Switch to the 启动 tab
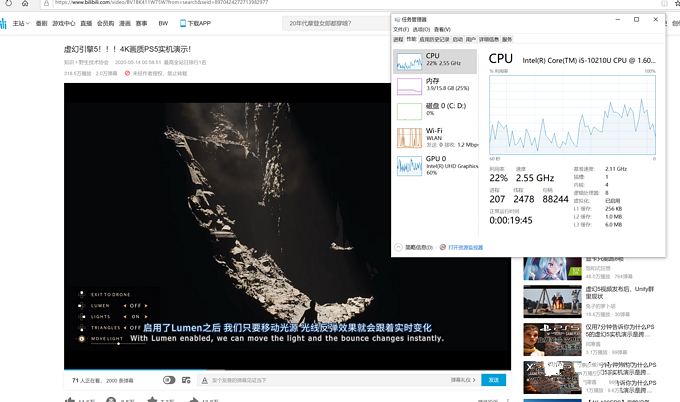This screenshot has height=402, width=680. (x=458, y=39)
